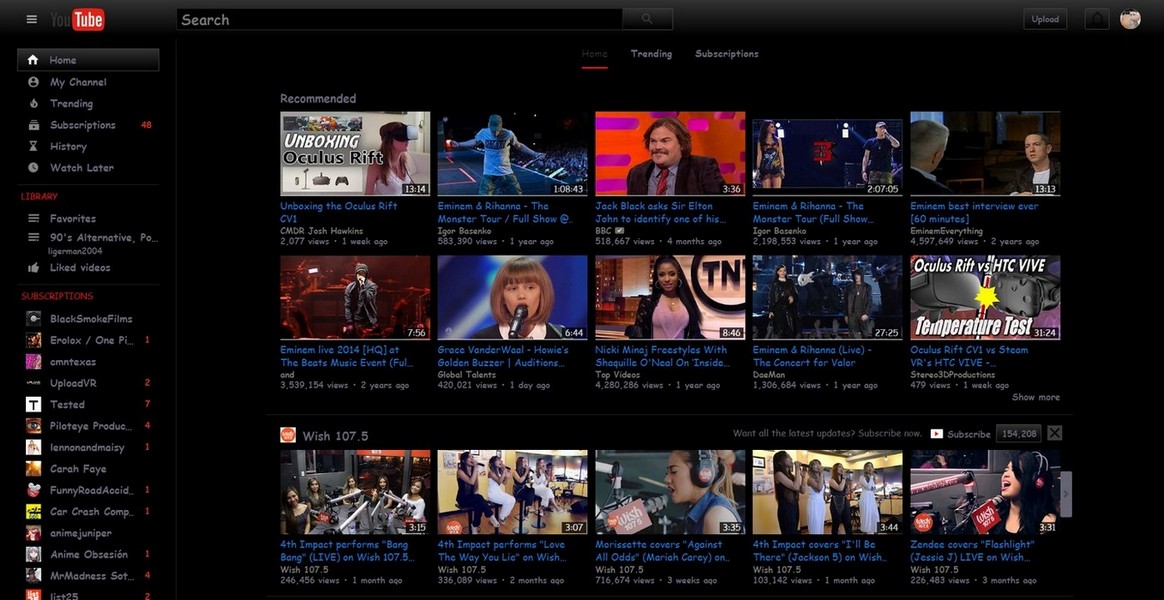Click the Carah Faye channel avatar
1164x600 pixels.
pyautogui.click(x=33, y=469)
